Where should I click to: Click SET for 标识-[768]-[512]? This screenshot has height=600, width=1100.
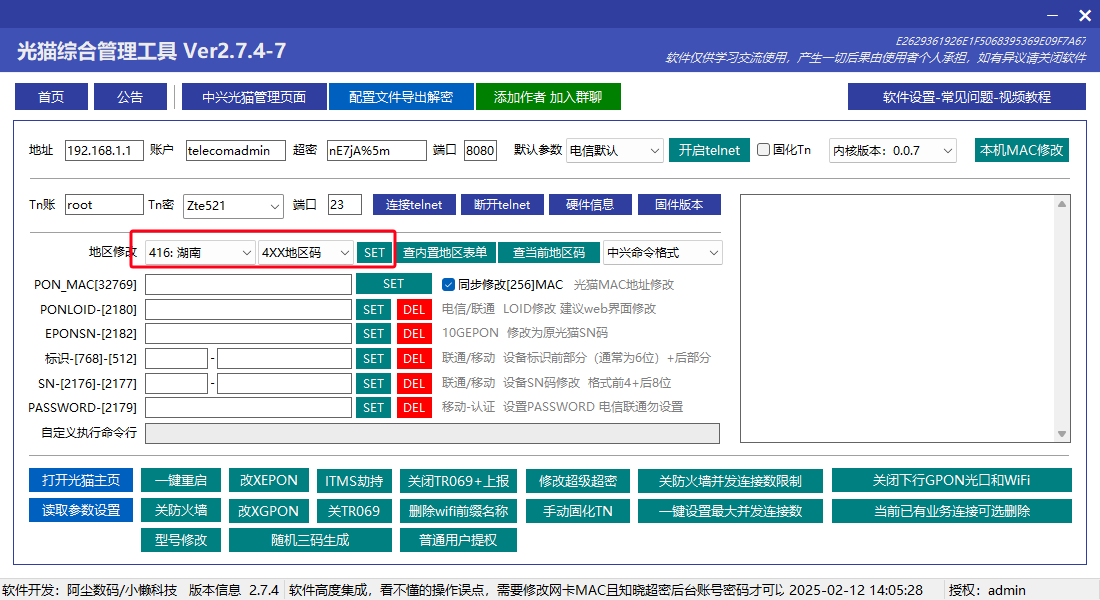[x=373, y=359]
